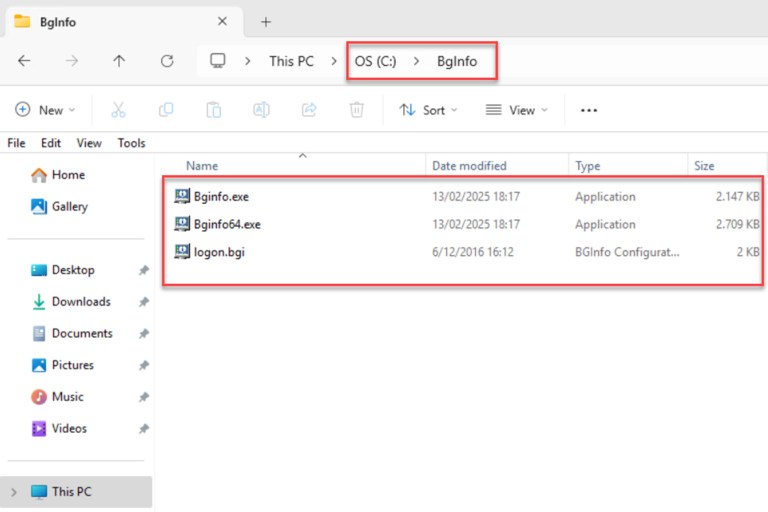768x512 pixels.
Task: Click the pin icon next to Pictures
Action: coord(144,365)
